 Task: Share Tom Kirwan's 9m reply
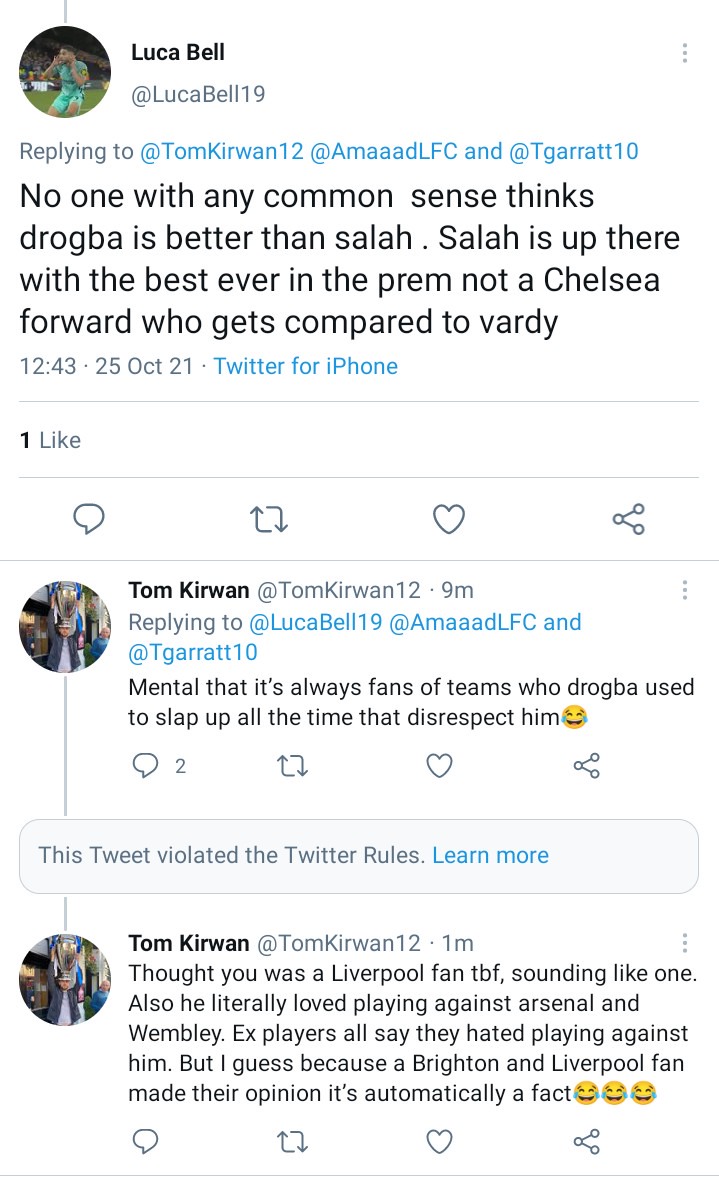point(587,766)
